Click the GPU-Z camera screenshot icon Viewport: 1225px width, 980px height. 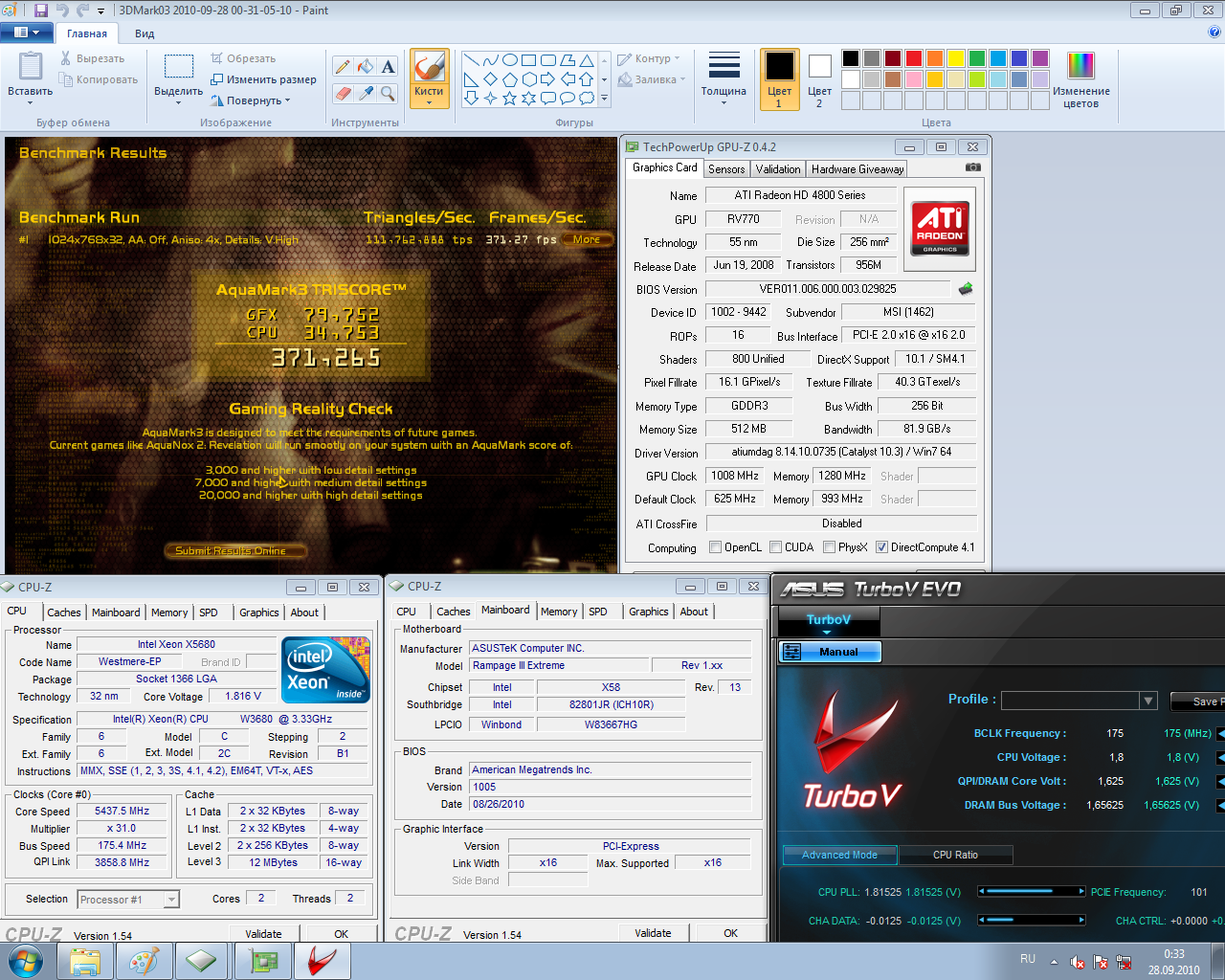(973, 167)
